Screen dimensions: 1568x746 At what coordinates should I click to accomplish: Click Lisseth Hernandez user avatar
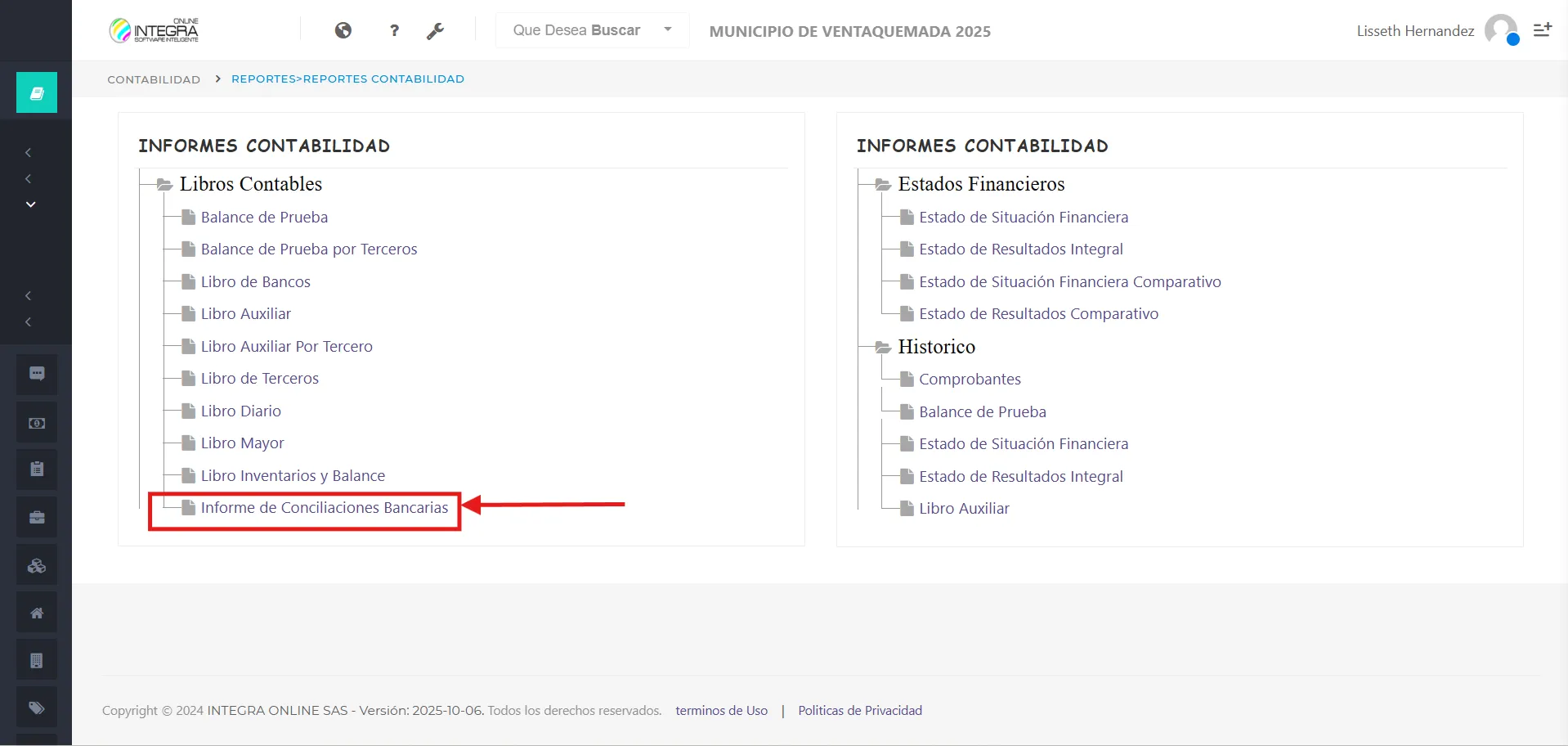1501,30
